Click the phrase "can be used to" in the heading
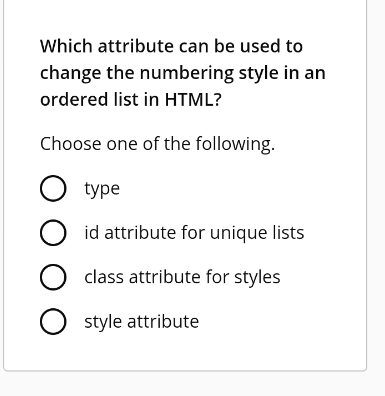The height and width of the screenshot is (396, 385). click(x=241, y=46)
